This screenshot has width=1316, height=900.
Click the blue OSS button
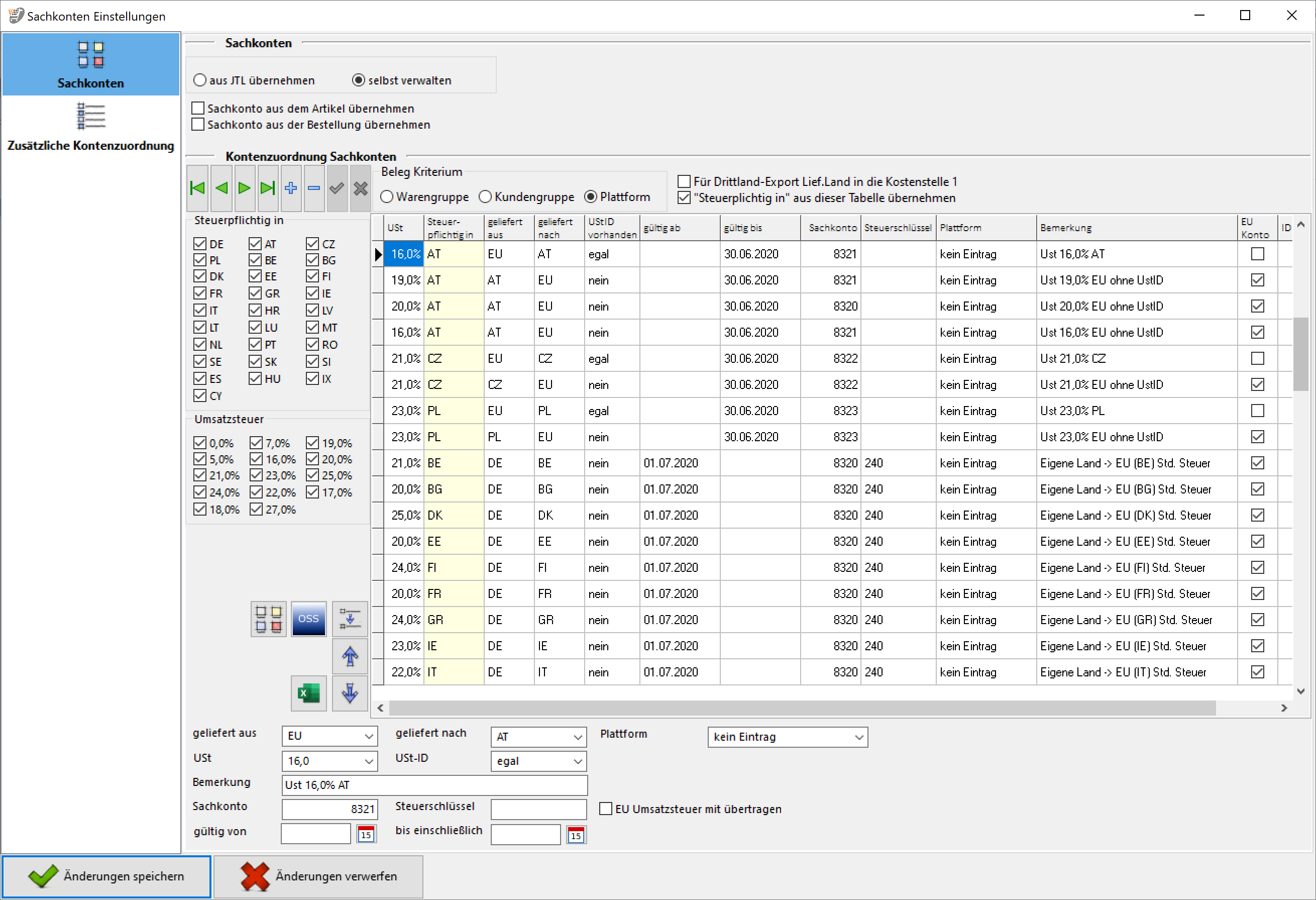(308, 619)
